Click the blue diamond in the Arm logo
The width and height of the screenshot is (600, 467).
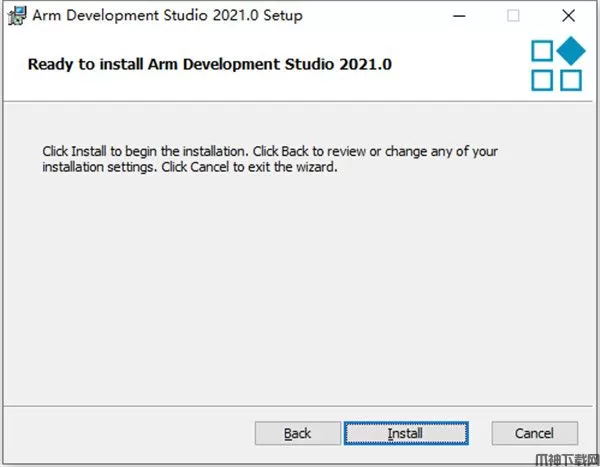coord(570,51)
